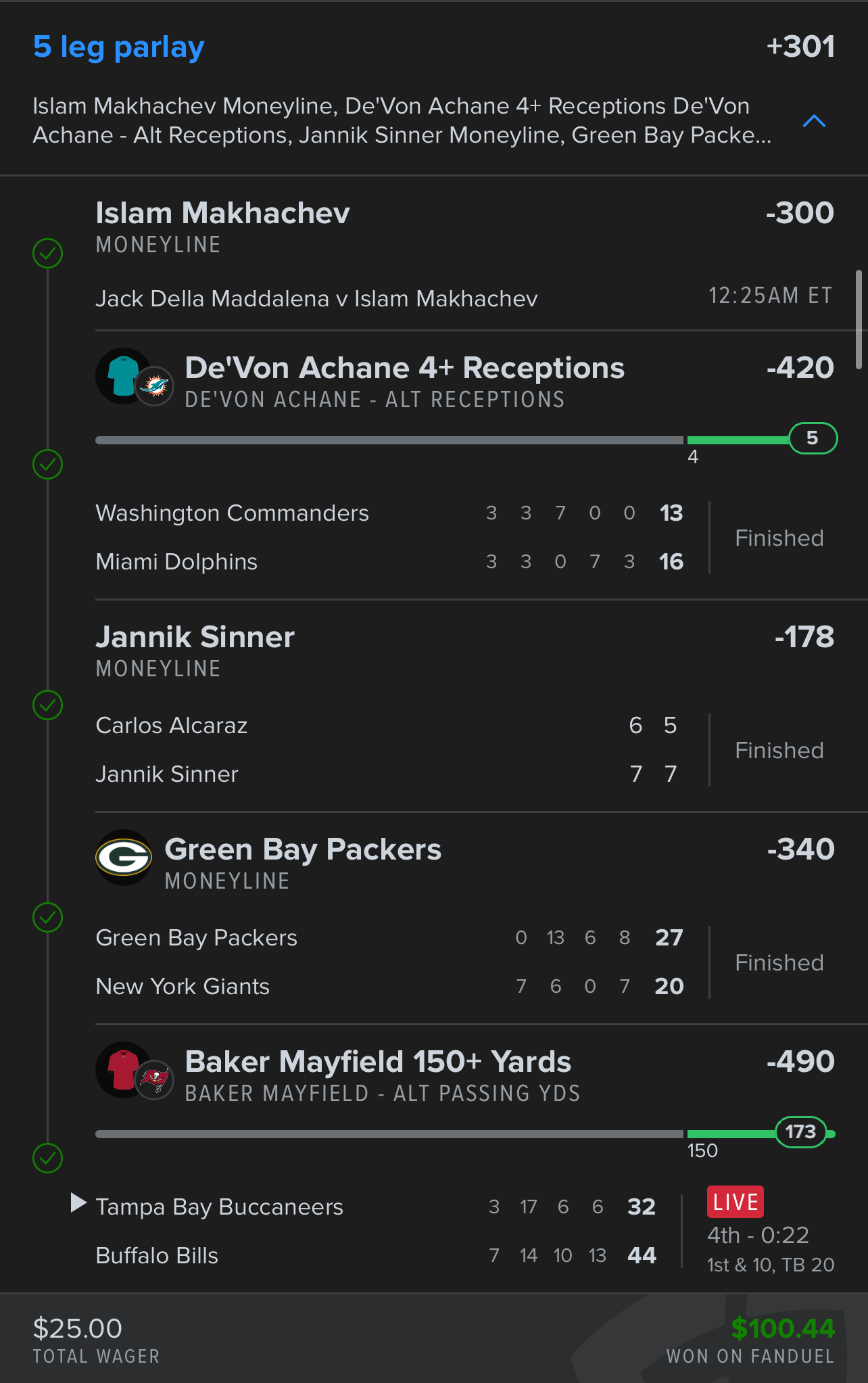868x1383 pixels.
Task: Open the 5 leg parlay title
Action: [x=119, y=47]
